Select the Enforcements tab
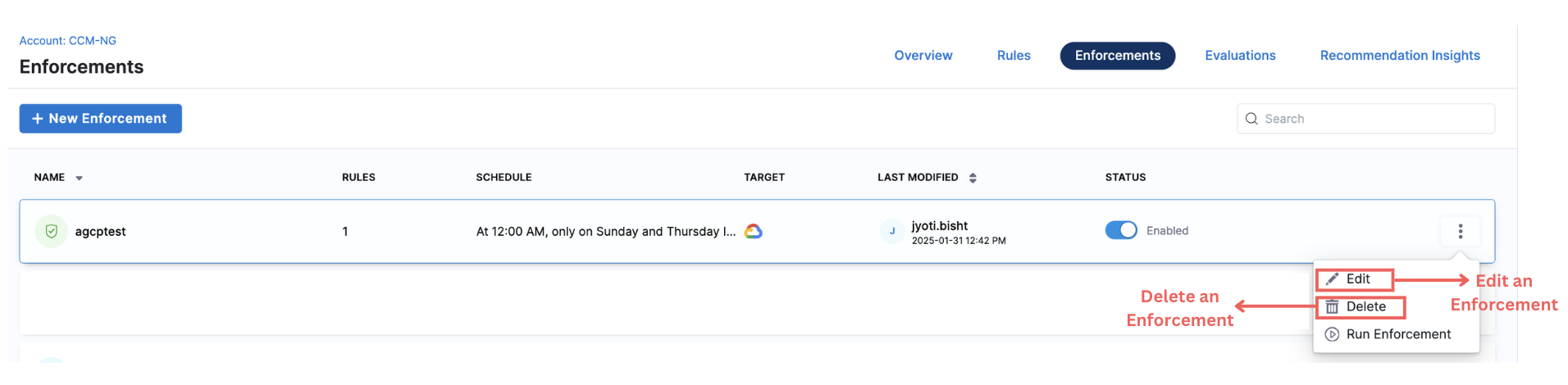1568x385 pixels. coord(1117,56)
